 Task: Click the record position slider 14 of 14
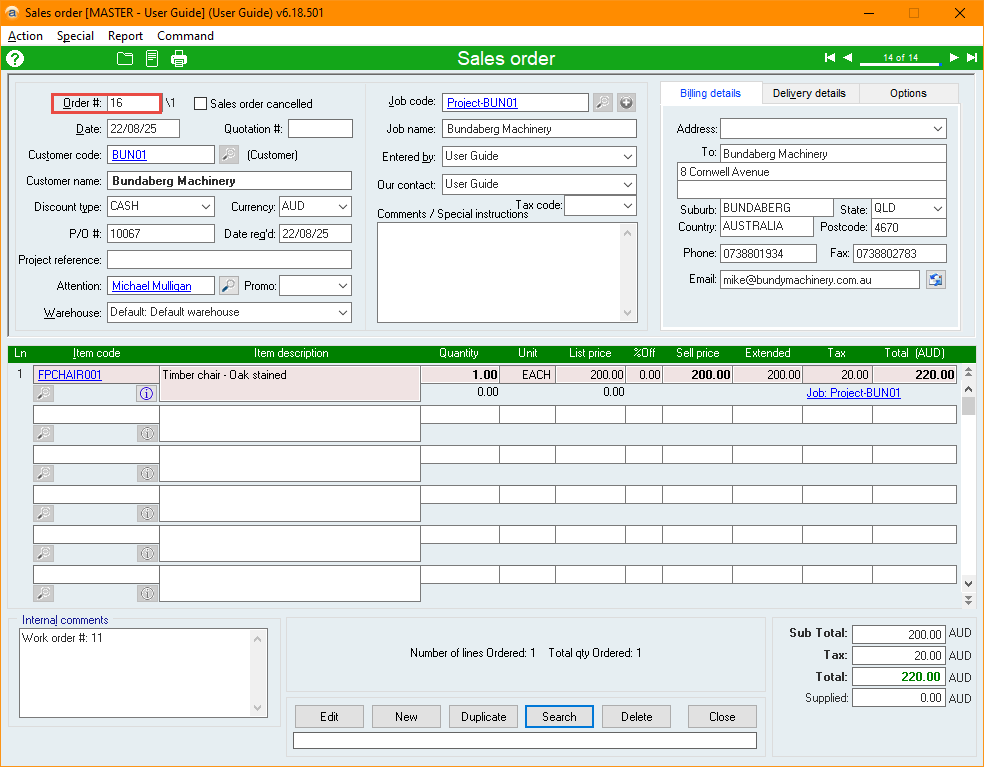[x=901, y=58]
